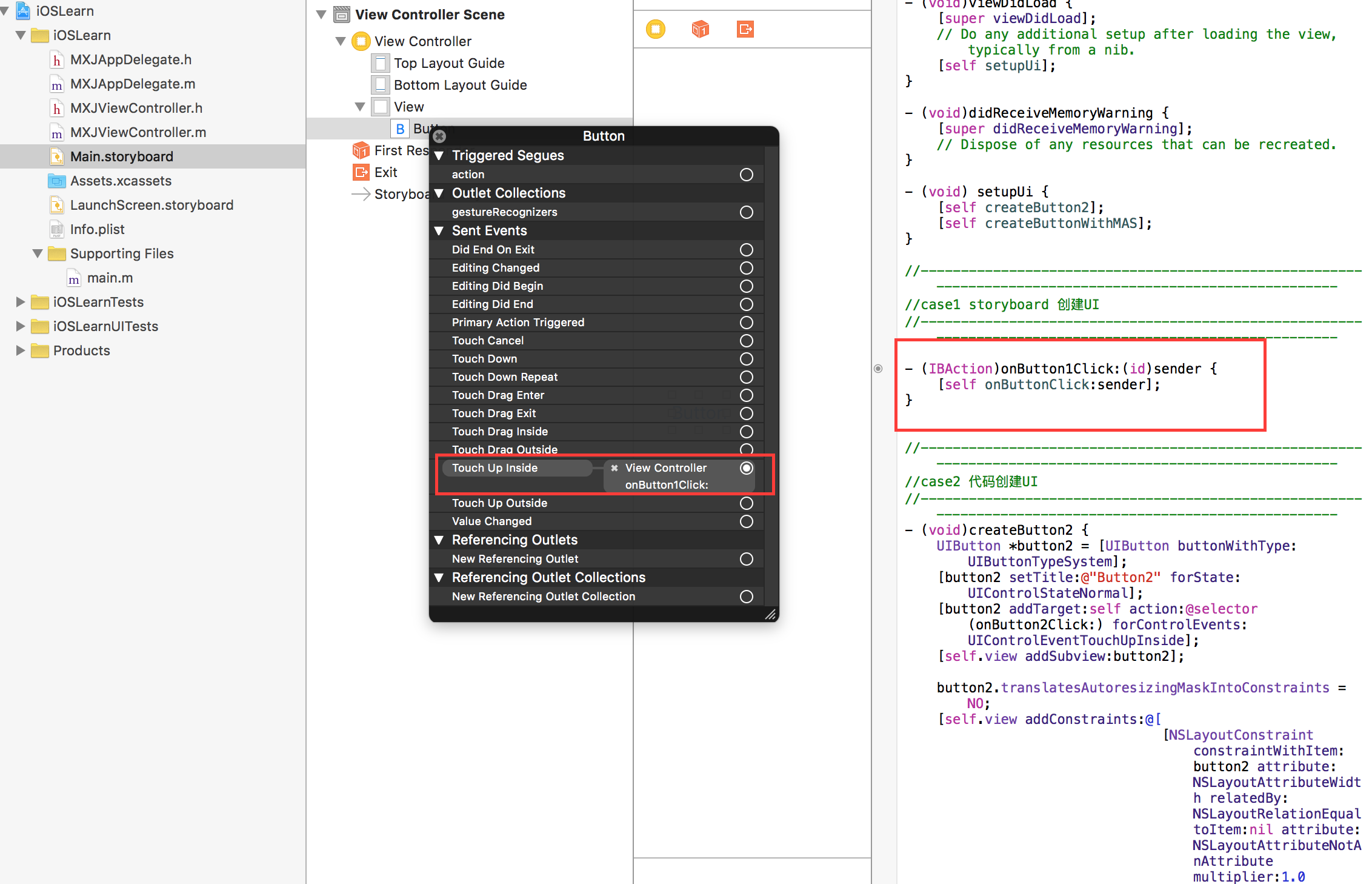Screen dimensions: 1372x884
Task: Click the Value Changed connection circle
Action: point(746,521)
